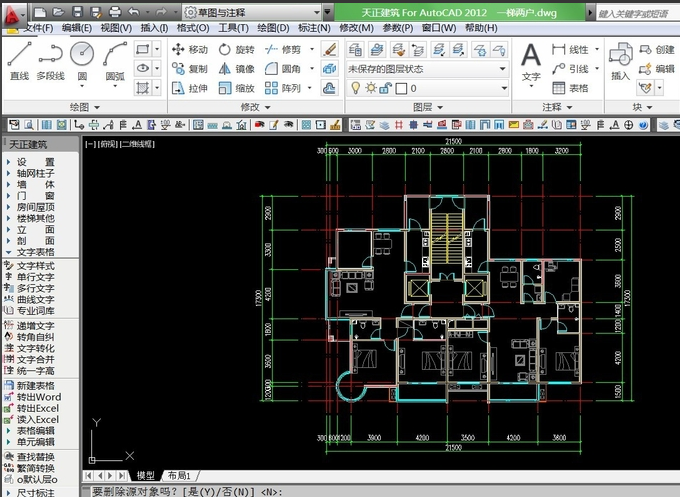Click the 镜像 mirror tool
The width and height of the screenshot is (680, 497).
(x=236, y=69)
